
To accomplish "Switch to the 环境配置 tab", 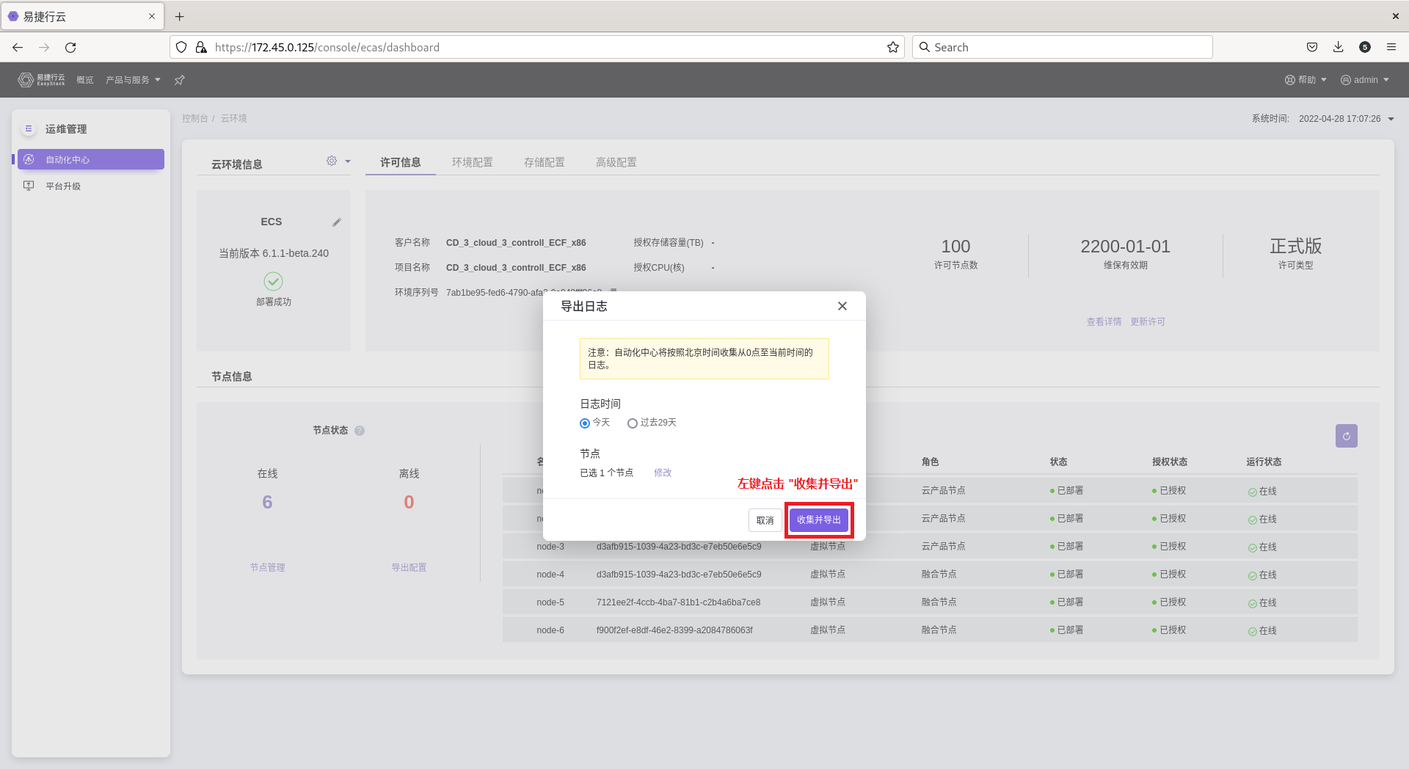I will click(472, 162).
